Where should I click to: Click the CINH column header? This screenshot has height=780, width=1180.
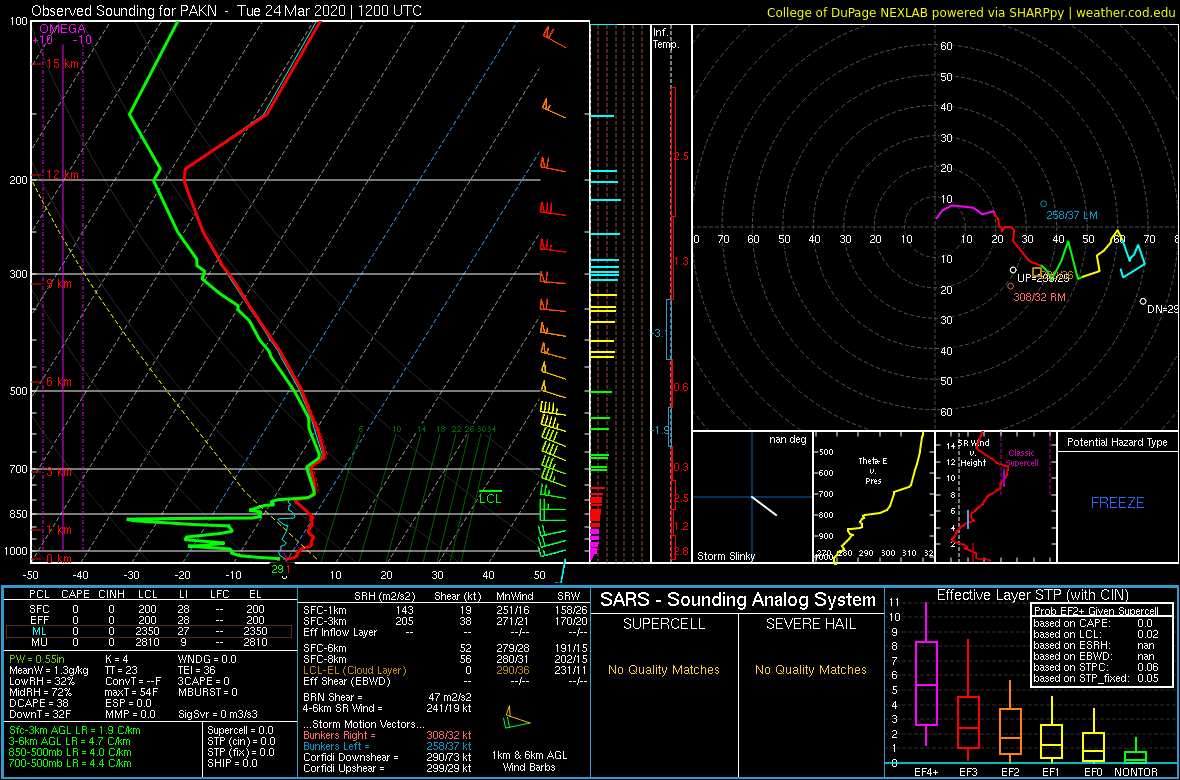(113, 595)
